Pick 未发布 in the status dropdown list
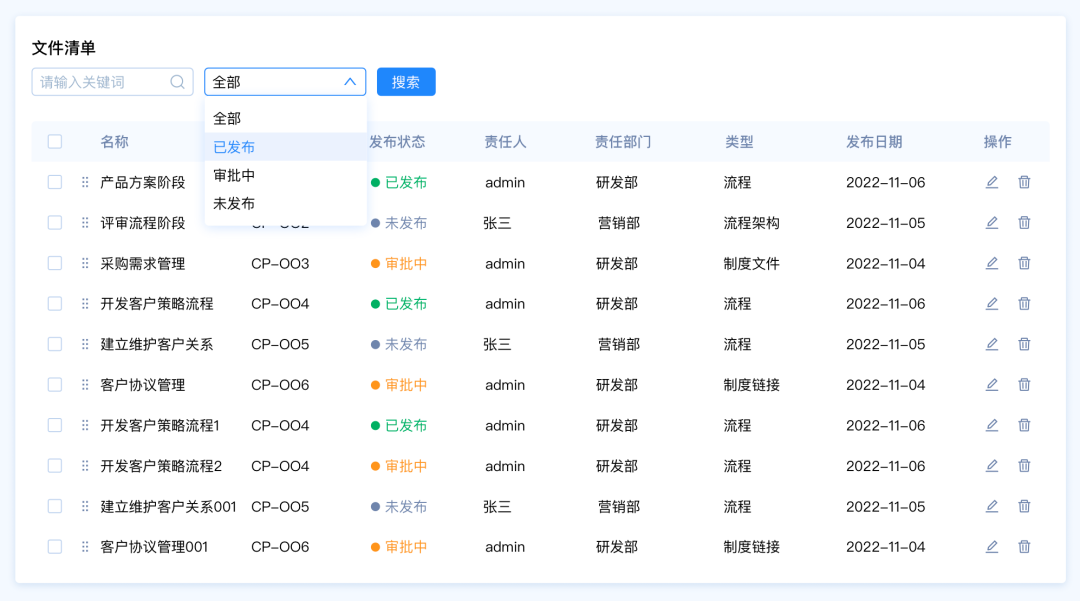This screenshot has width=1080, height=601. point(234,203)
